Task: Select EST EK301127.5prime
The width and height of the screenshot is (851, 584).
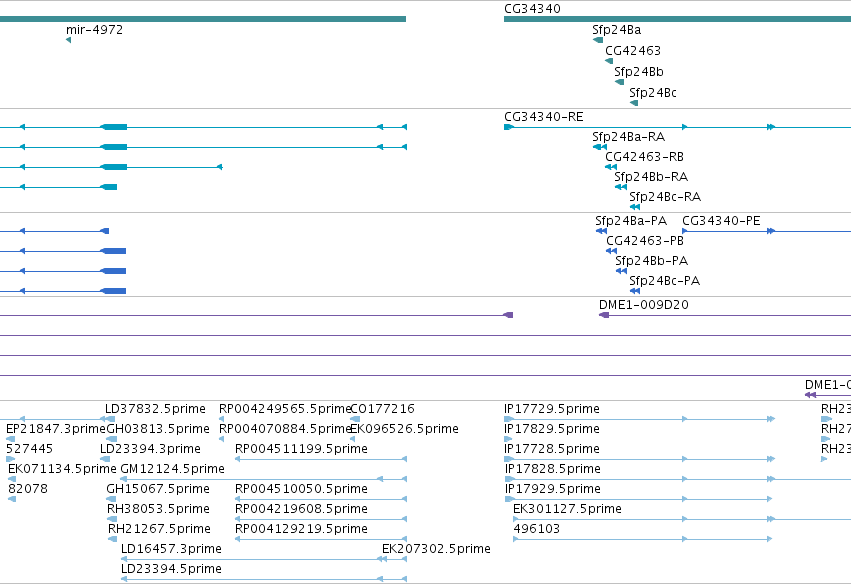Action: tap(567, 509)
